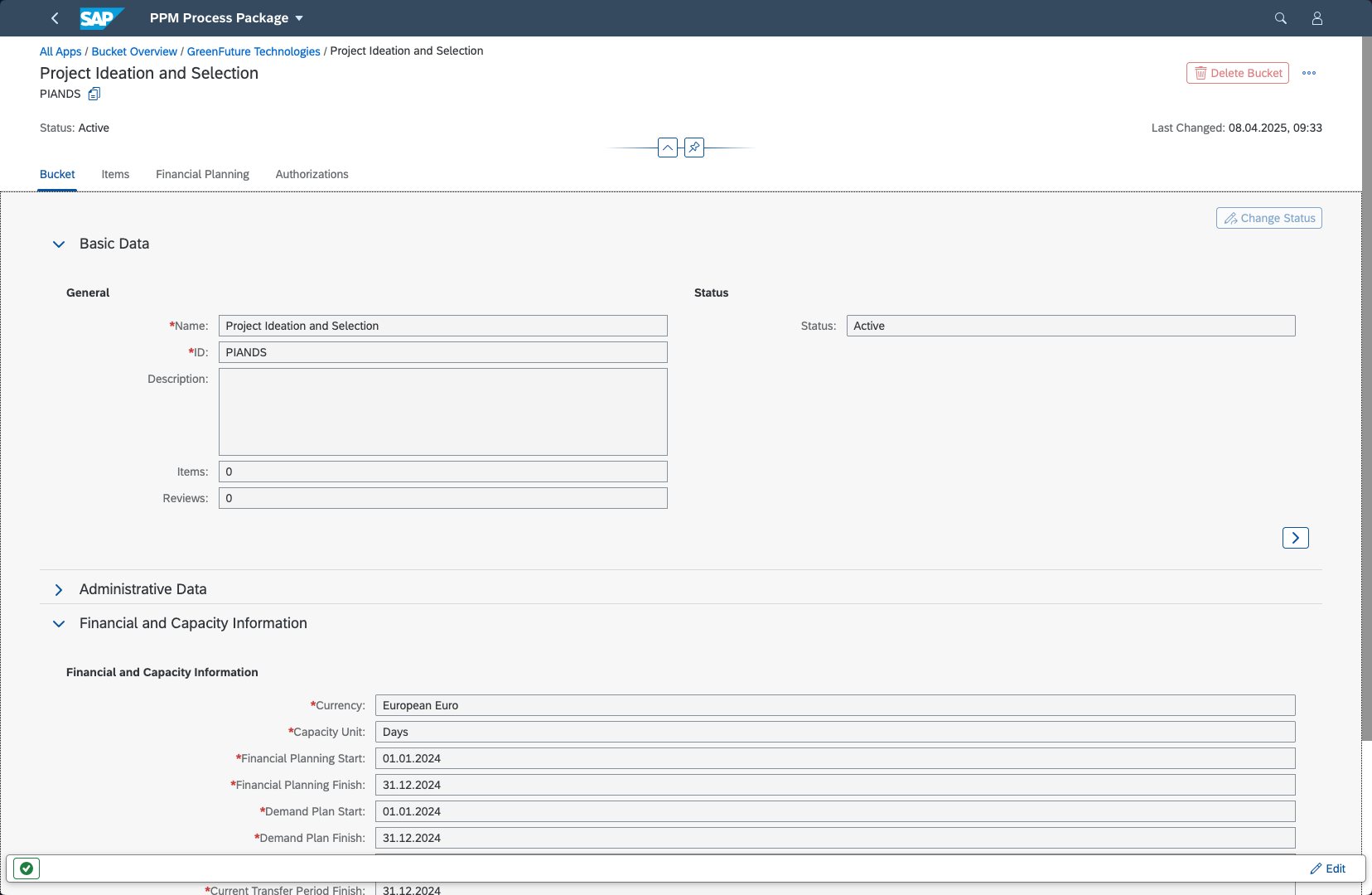The image size is (1372, 895).
Task: Open the user profile icon
Action: [x=1316, y=18]
